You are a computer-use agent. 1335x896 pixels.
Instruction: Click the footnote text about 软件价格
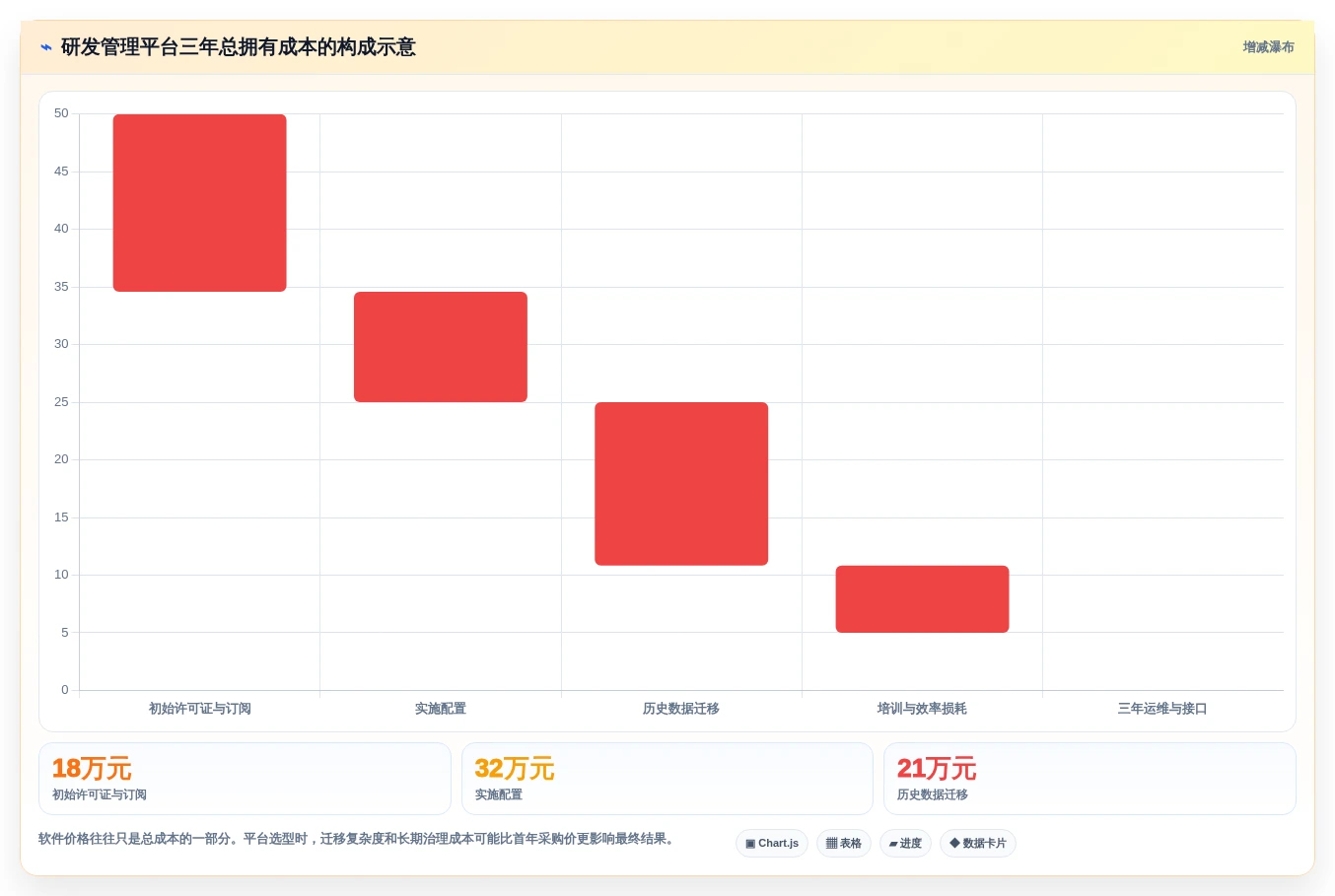coord(357,839)
